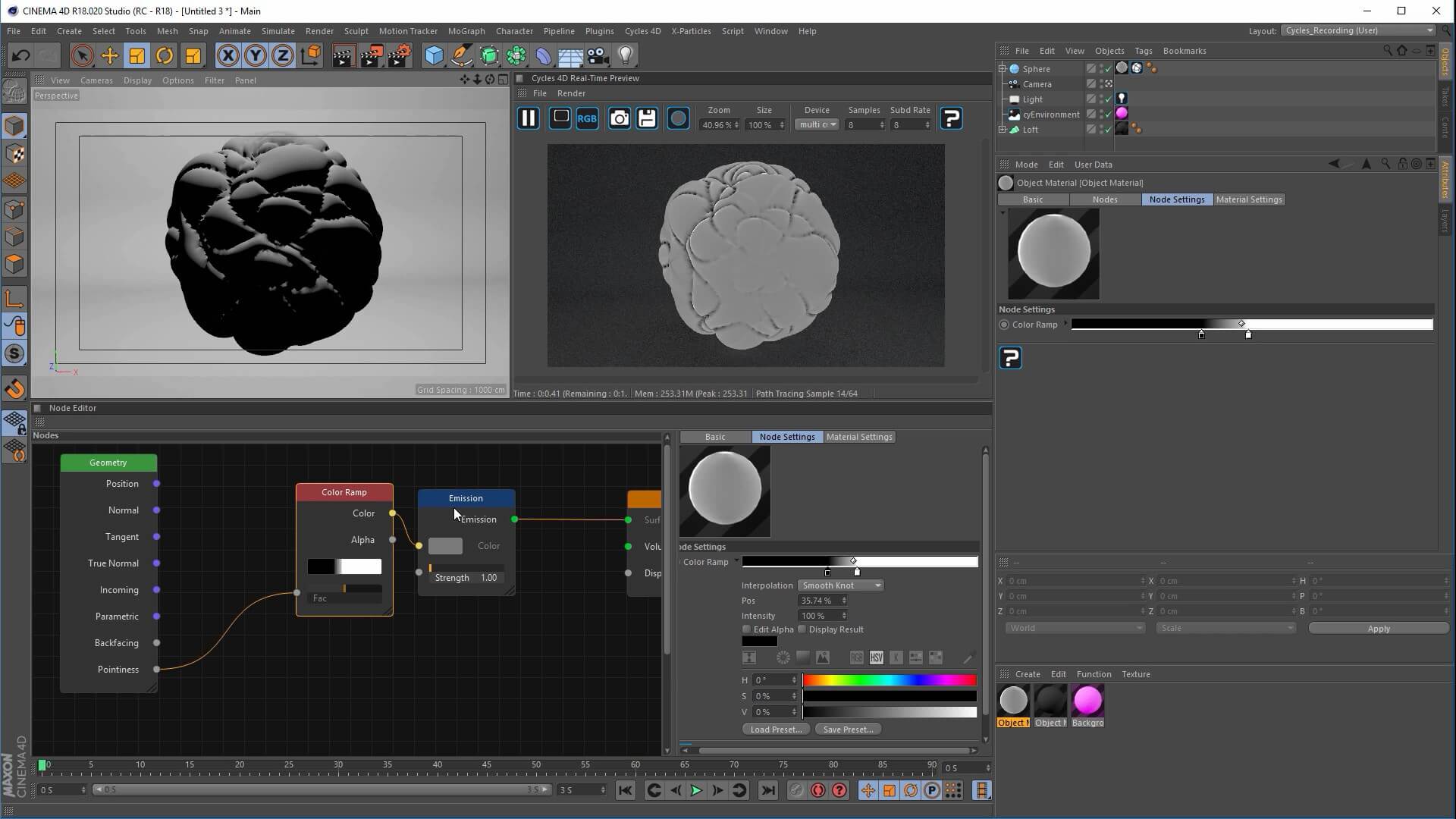The height and width of the screenshot is (819, 1456).
Task: Open the Device multi dropdown
Action: (x=817, y=125)
